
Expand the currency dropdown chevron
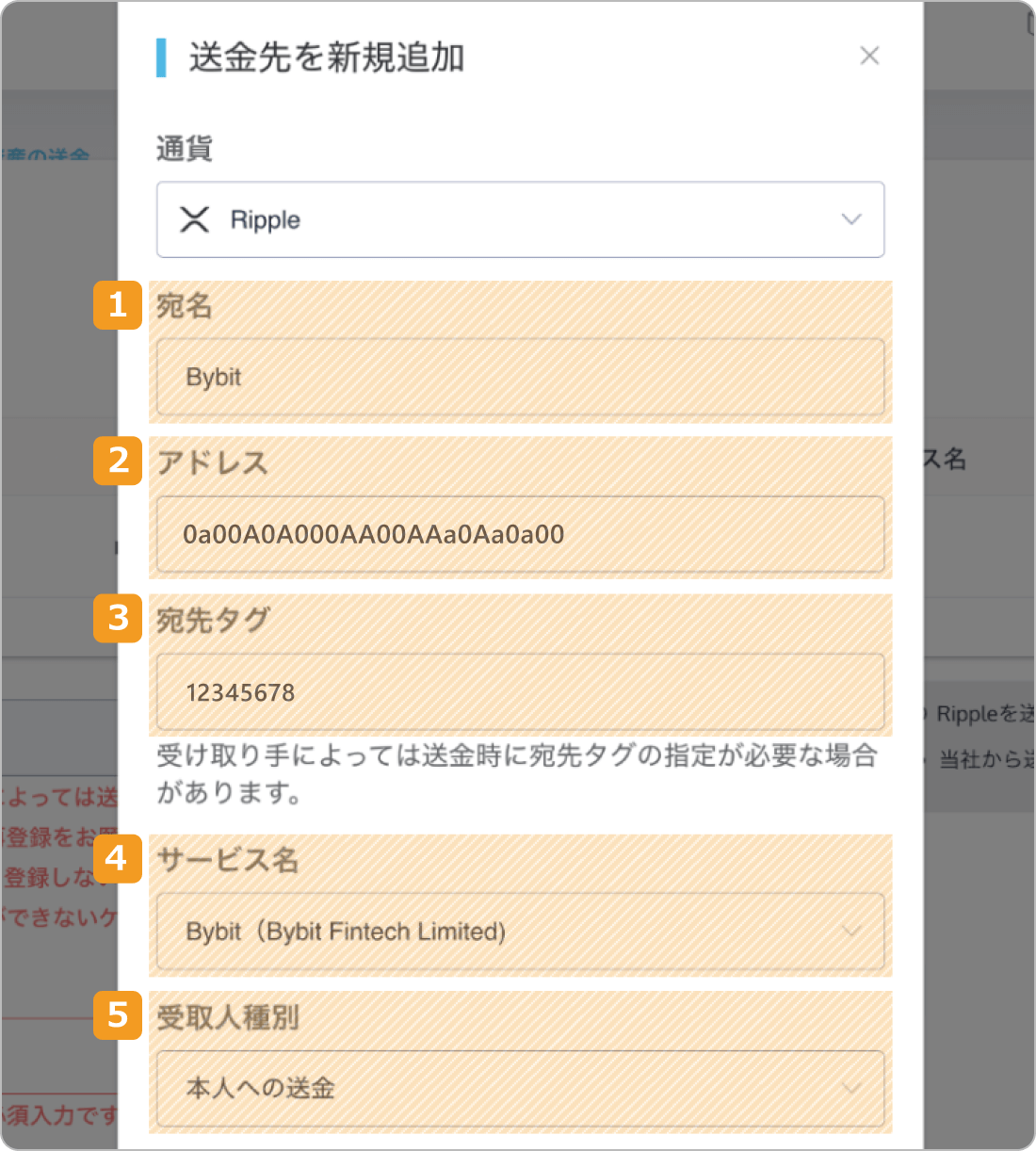(850, 219)
